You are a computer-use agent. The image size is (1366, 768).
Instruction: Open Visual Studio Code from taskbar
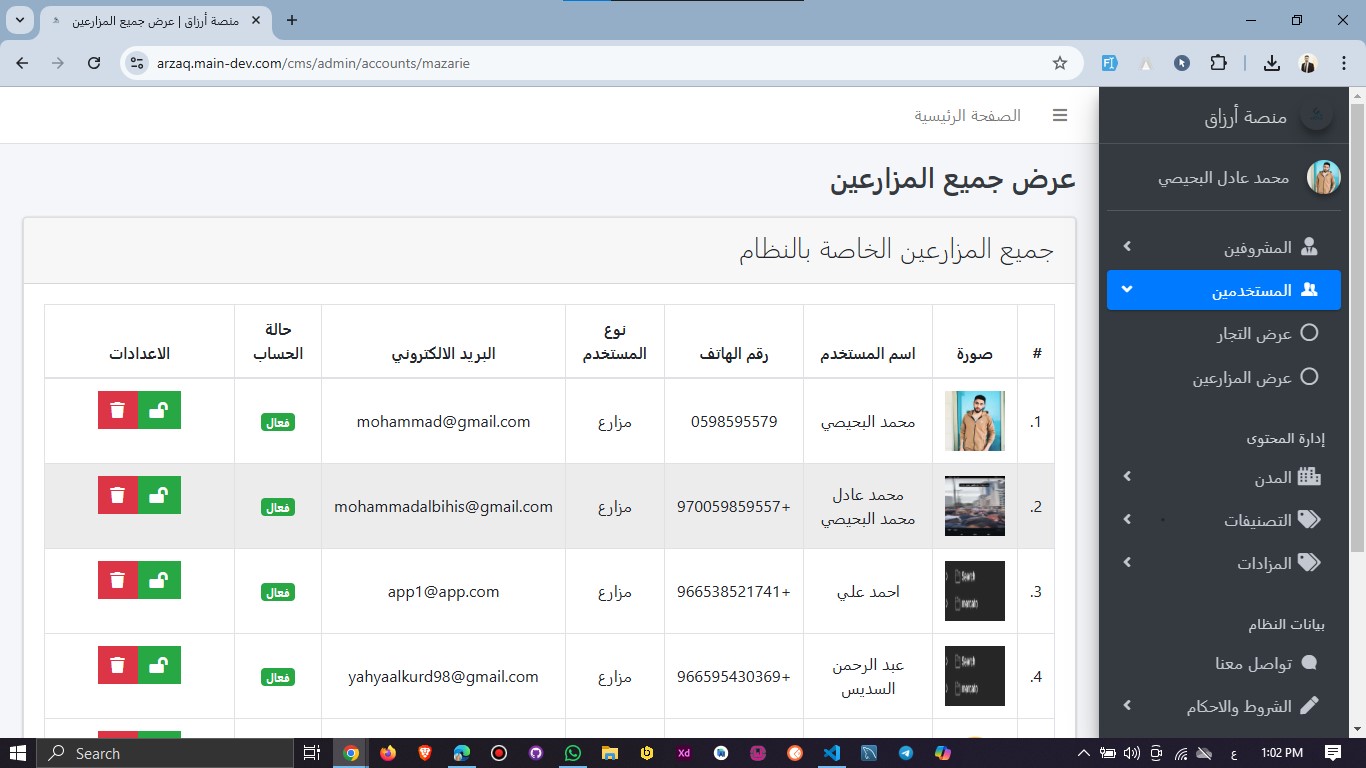(831, 753)
